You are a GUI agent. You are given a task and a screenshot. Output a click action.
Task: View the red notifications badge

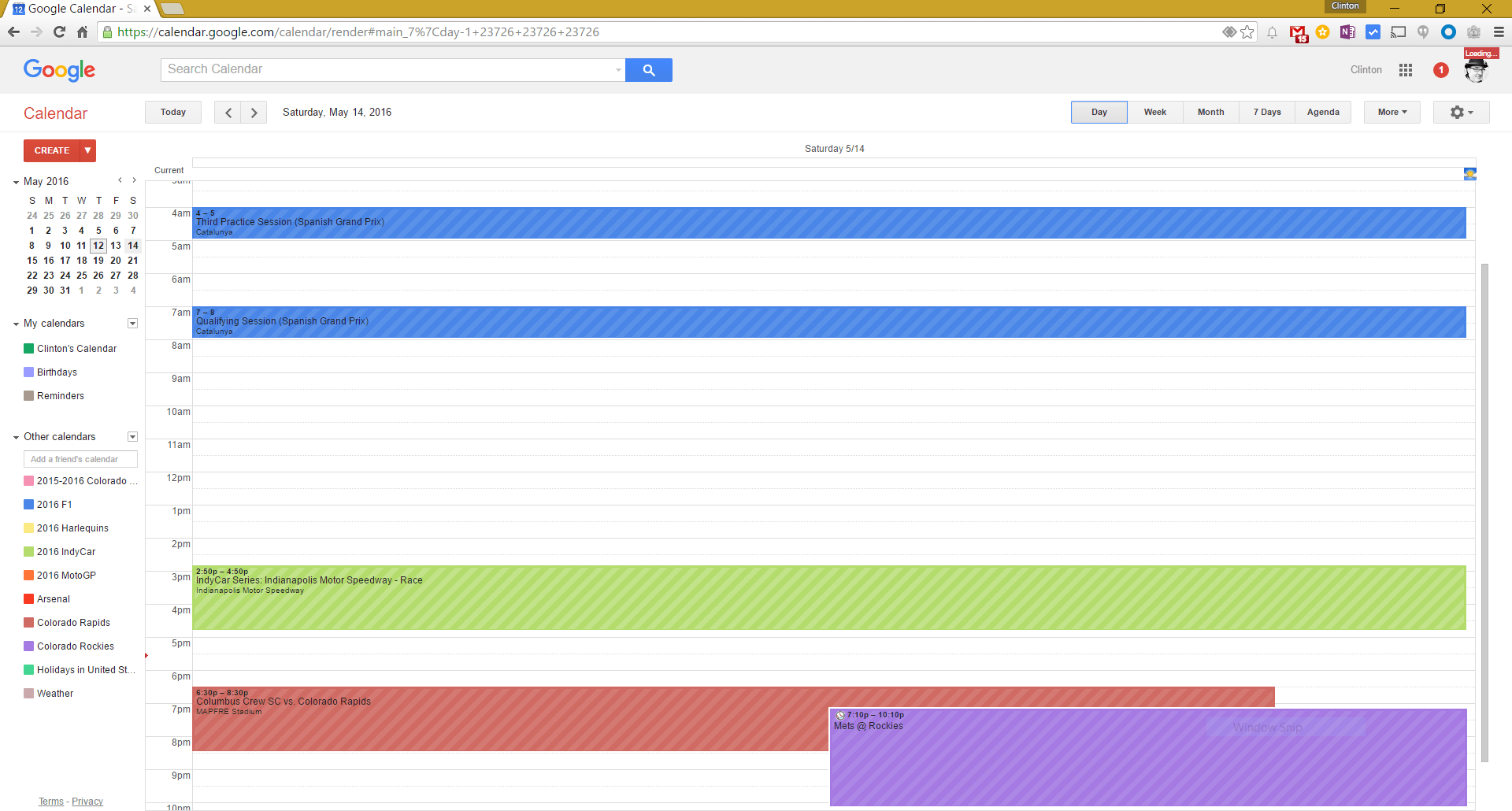click(x=1441, y=70)
